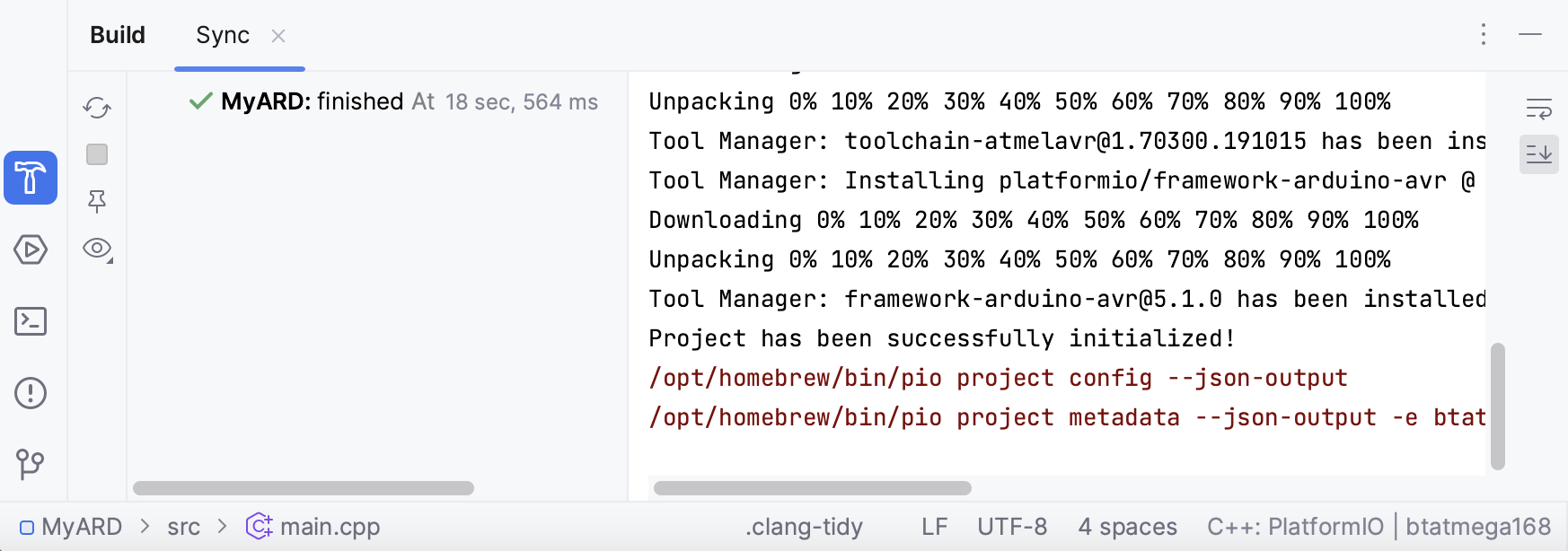Close the Sync tab
The width and height of the screenshot is (1568, 551).
tap(278, 36)
